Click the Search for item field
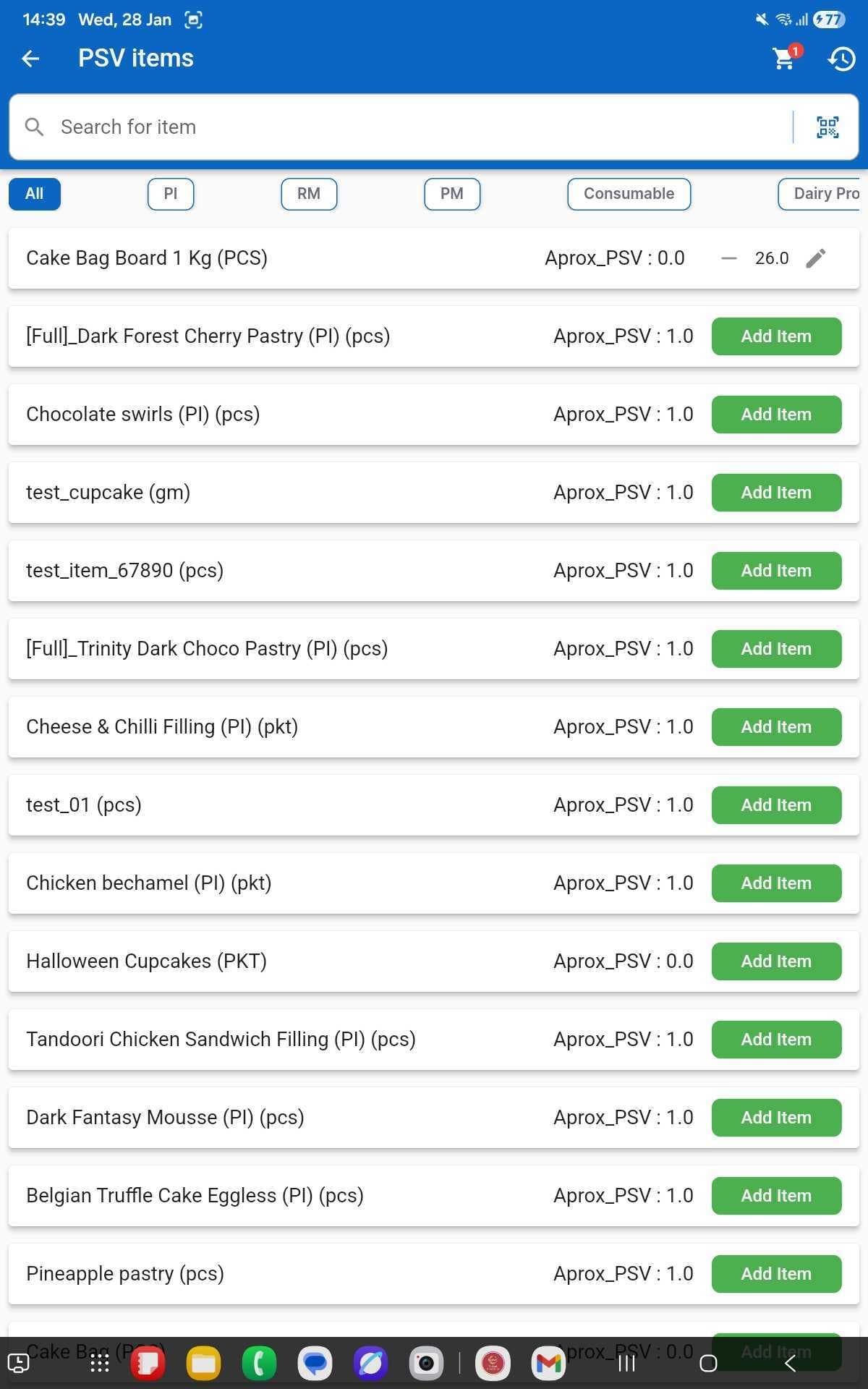 289,127
